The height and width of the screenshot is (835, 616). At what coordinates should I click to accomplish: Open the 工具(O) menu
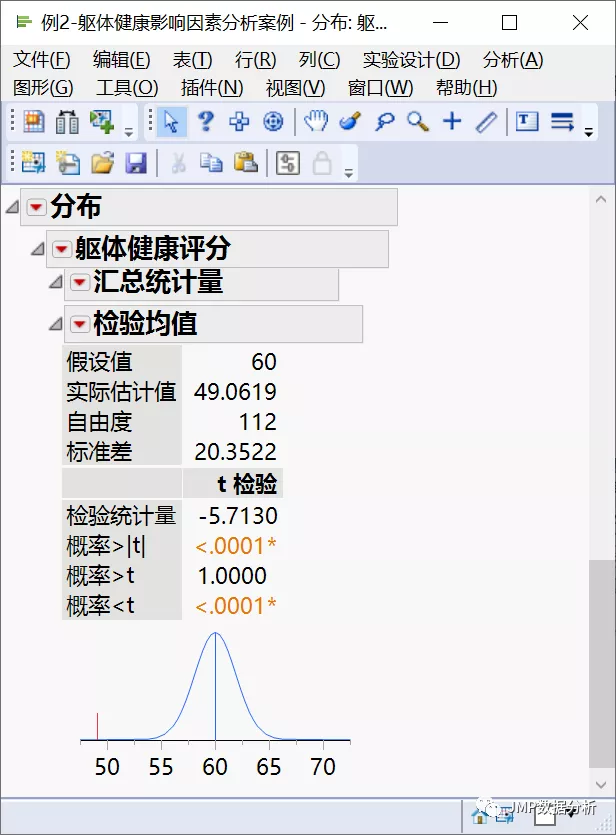[127, 88]
